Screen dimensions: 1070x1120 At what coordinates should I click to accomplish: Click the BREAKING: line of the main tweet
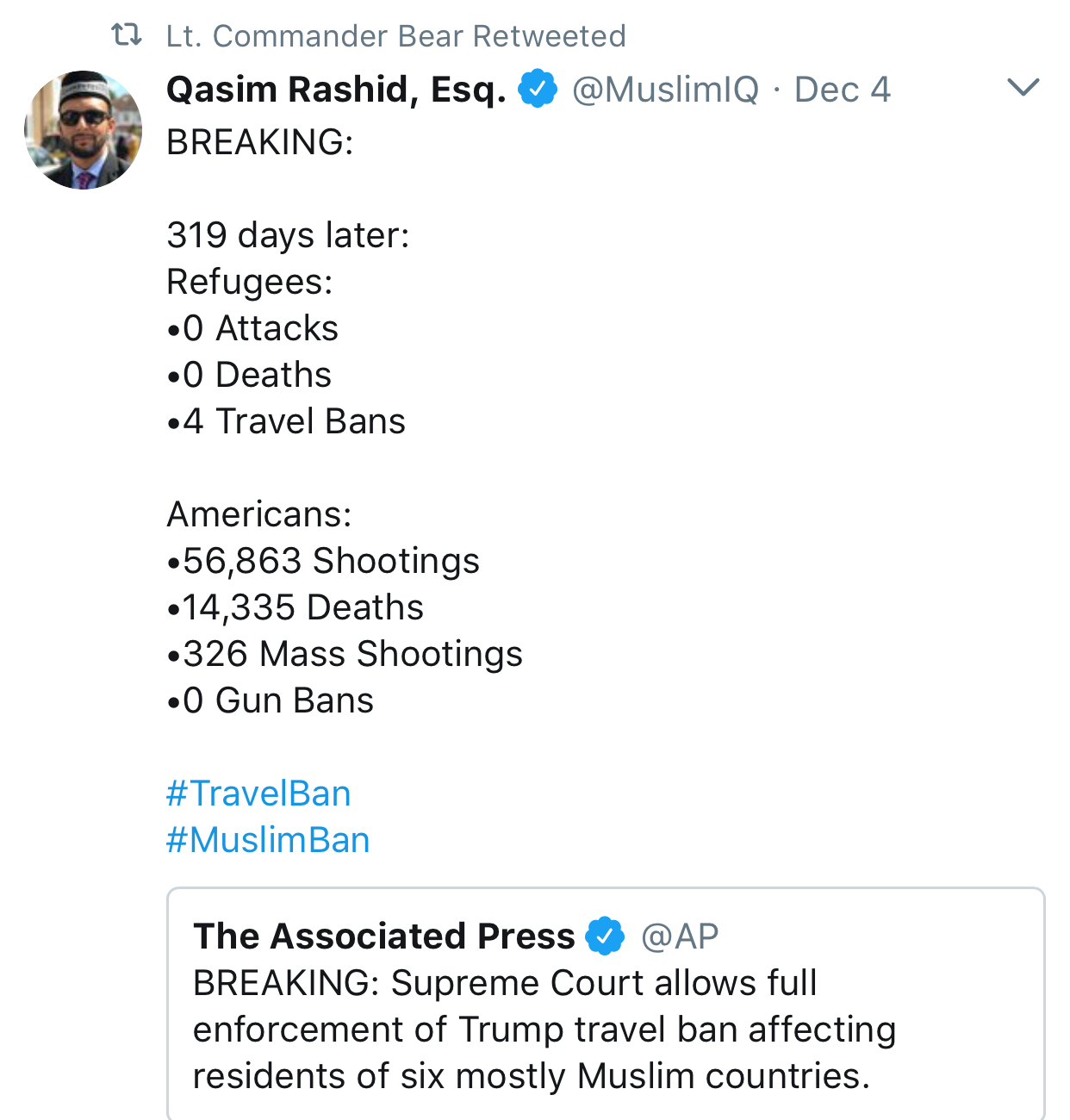[x=260, y=142]
